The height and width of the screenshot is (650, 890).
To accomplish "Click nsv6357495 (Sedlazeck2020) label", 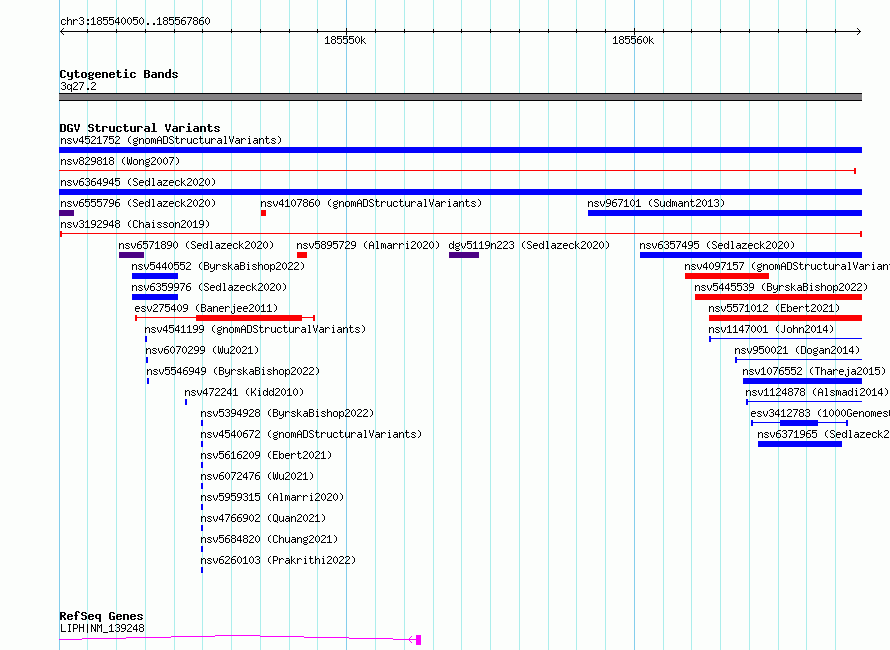I will (717, 245).
